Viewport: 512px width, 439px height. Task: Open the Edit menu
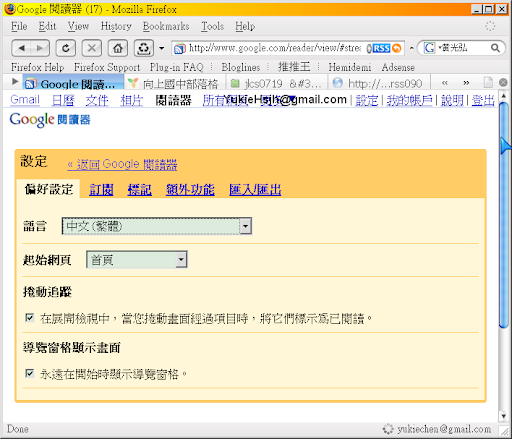(x=47, y=26)
